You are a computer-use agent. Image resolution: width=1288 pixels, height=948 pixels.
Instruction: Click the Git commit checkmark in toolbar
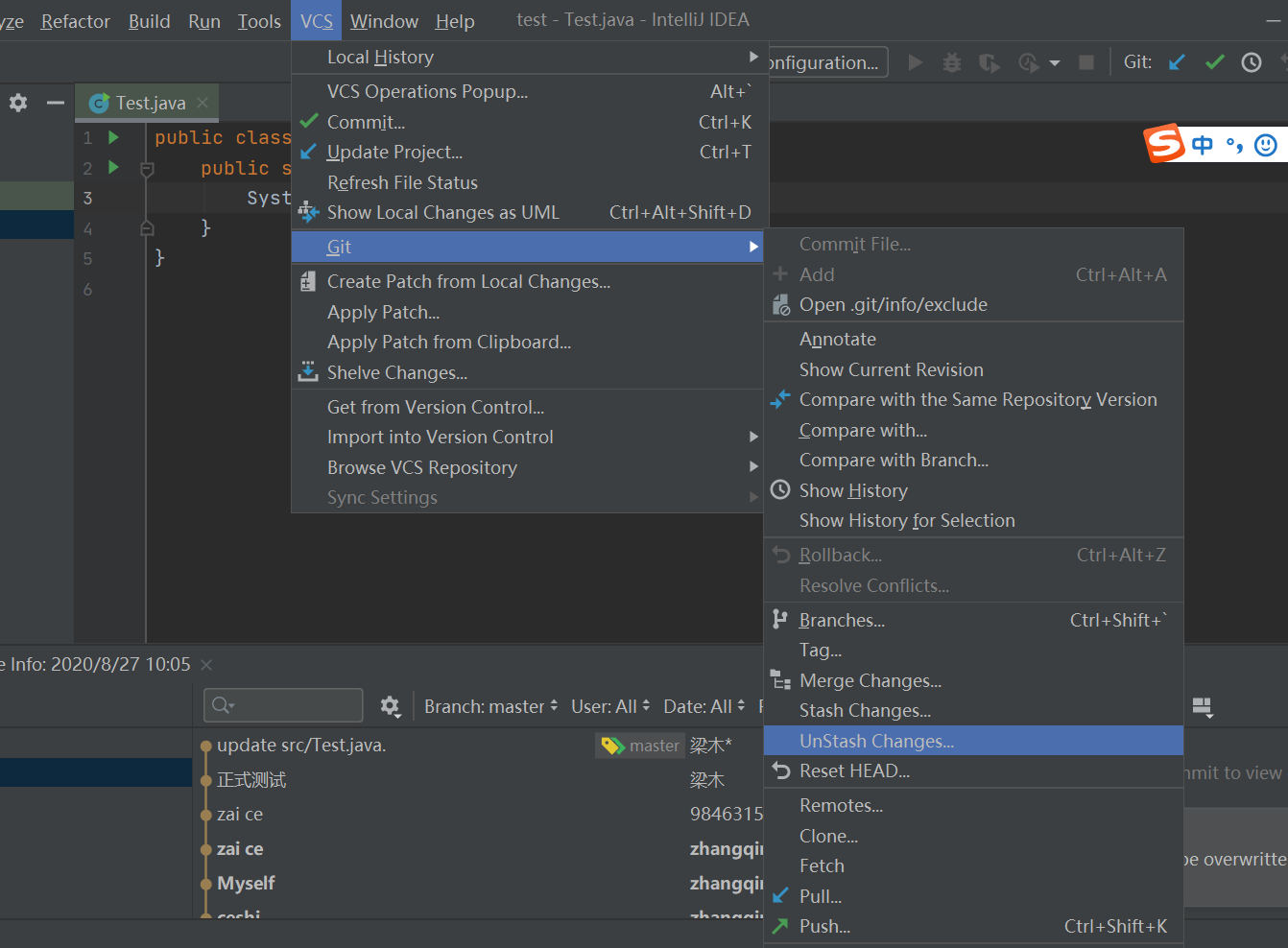[x=1215, y=62]
